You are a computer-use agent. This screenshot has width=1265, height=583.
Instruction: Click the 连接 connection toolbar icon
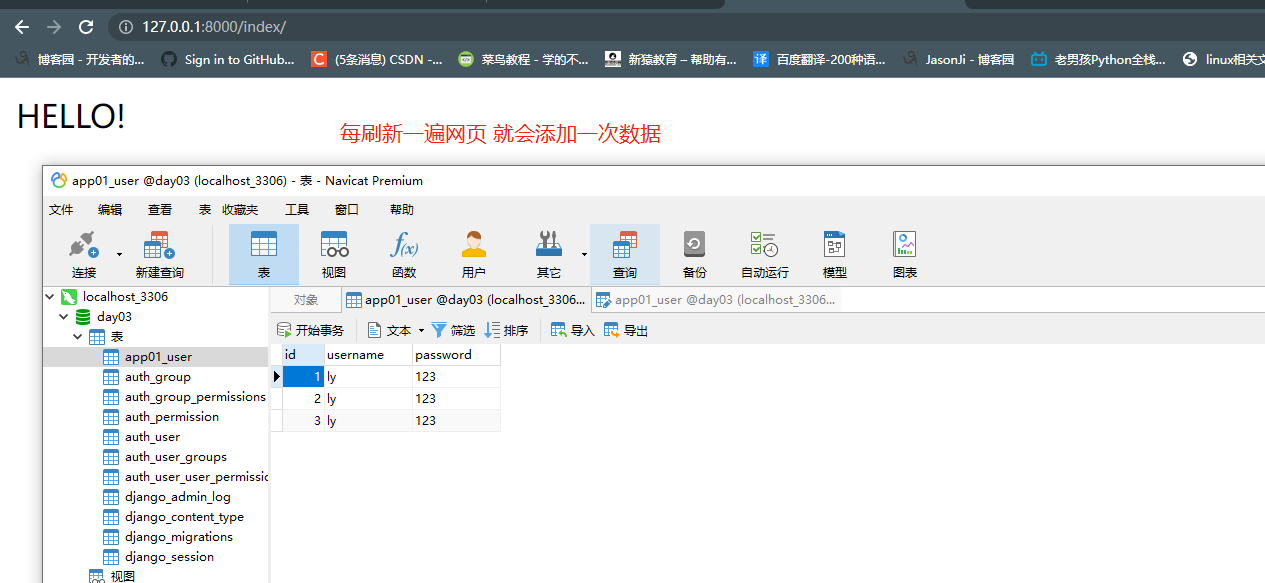(84, 254)
